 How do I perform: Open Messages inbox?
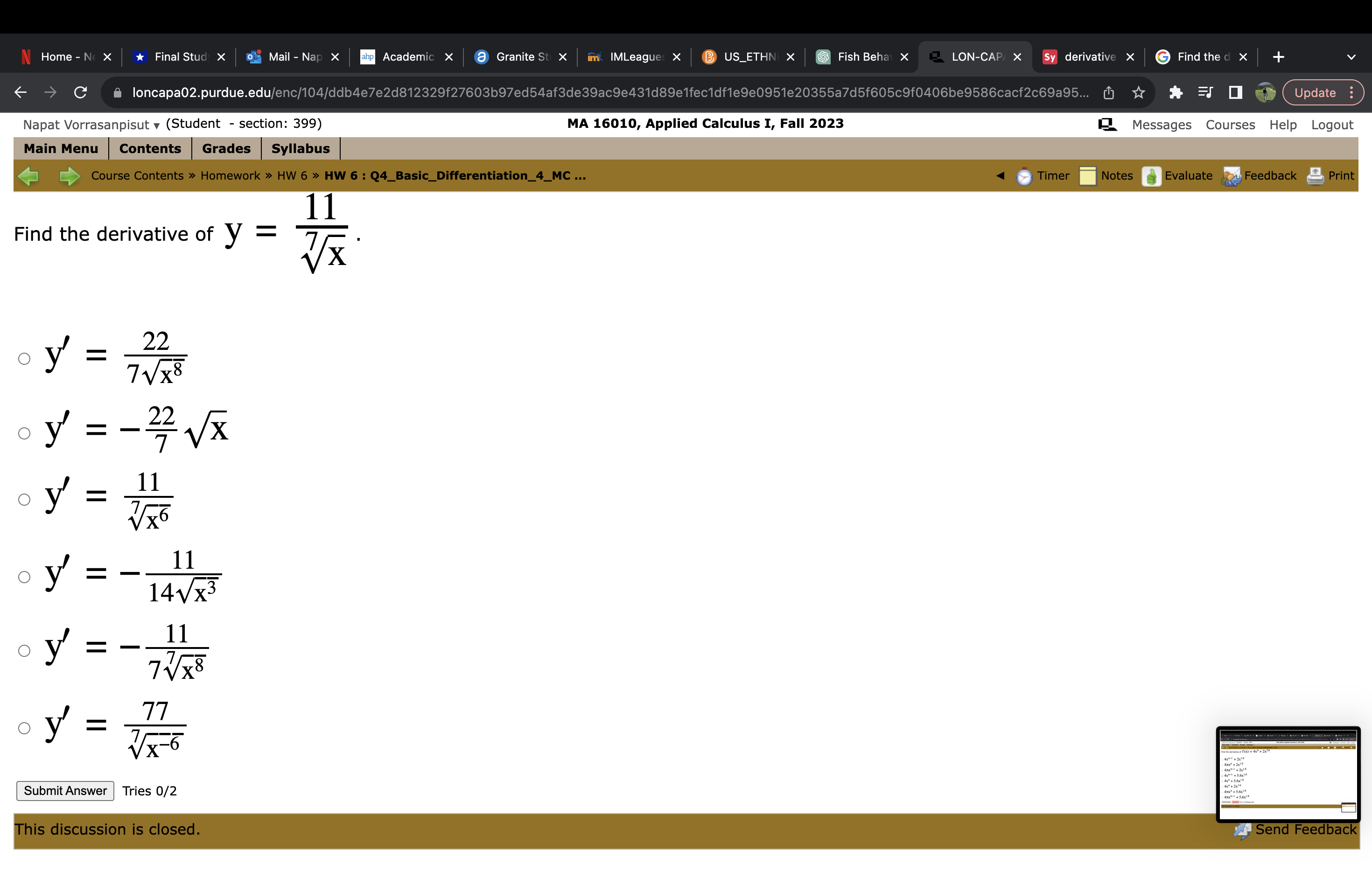click(1161, 124)
